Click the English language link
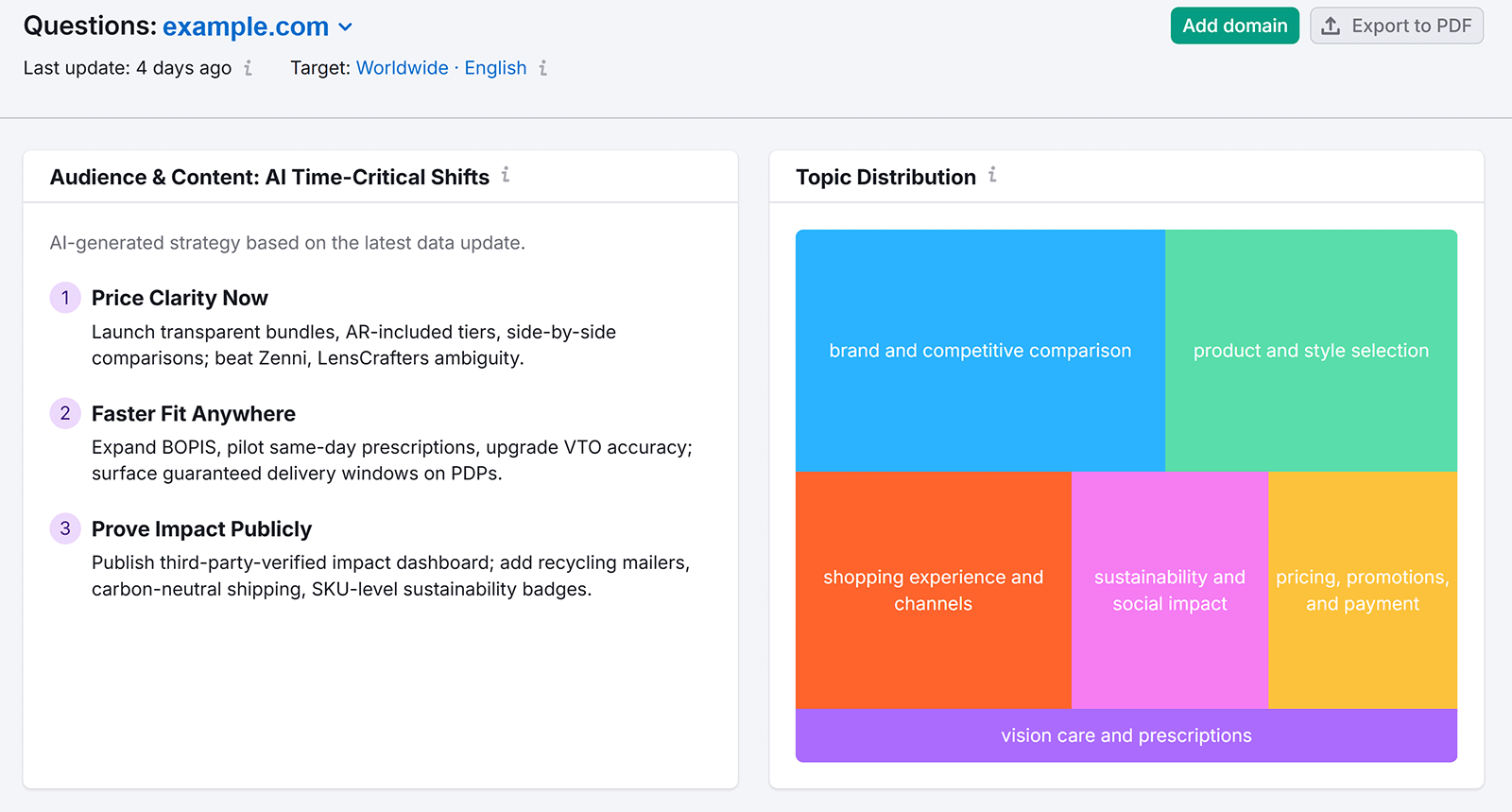Image resolution: width=1512 pixels, height=812 pixels. [x=495, y=68]
